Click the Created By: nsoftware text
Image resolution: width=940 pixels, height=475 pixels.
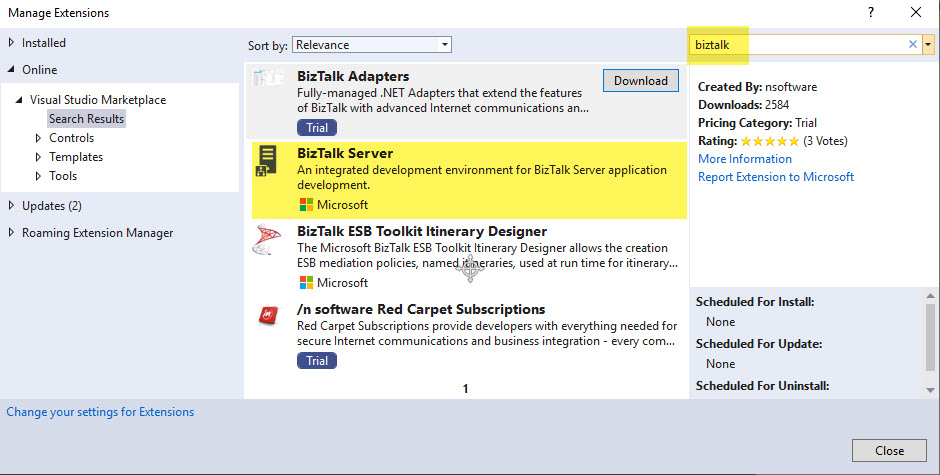tap(757, 87)
